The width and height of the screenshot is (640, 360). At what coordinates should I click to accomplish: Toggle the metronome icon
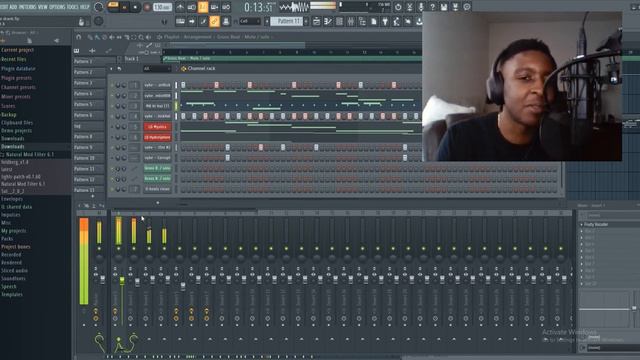(180, 7)
